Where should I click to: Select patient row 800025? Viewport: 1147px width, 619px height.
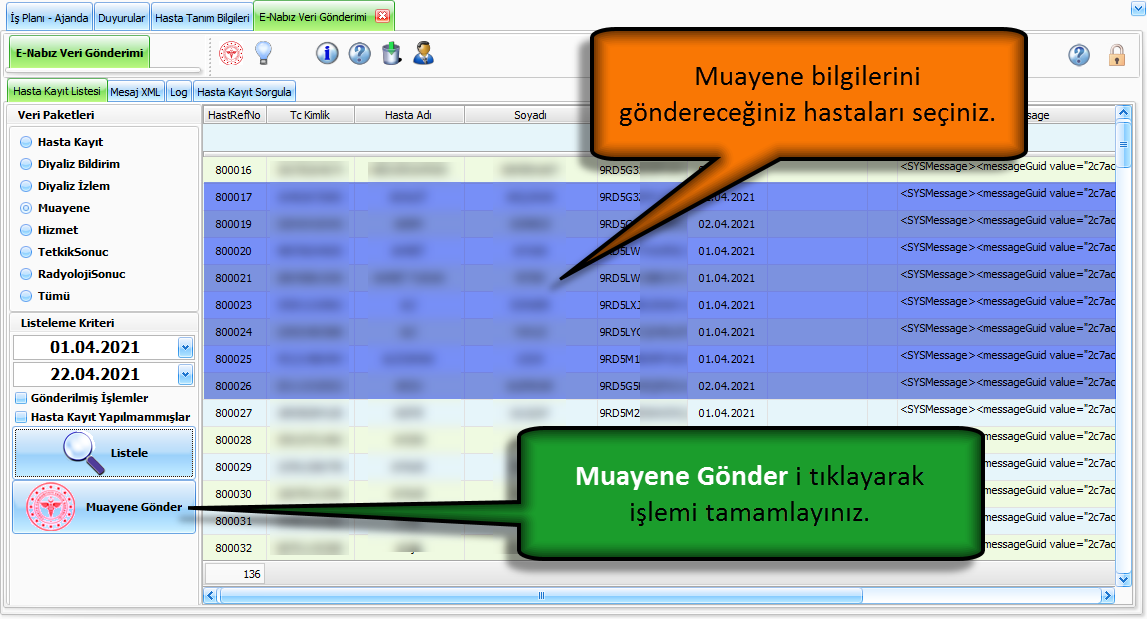pyautogui.click(x=659, y=359)
